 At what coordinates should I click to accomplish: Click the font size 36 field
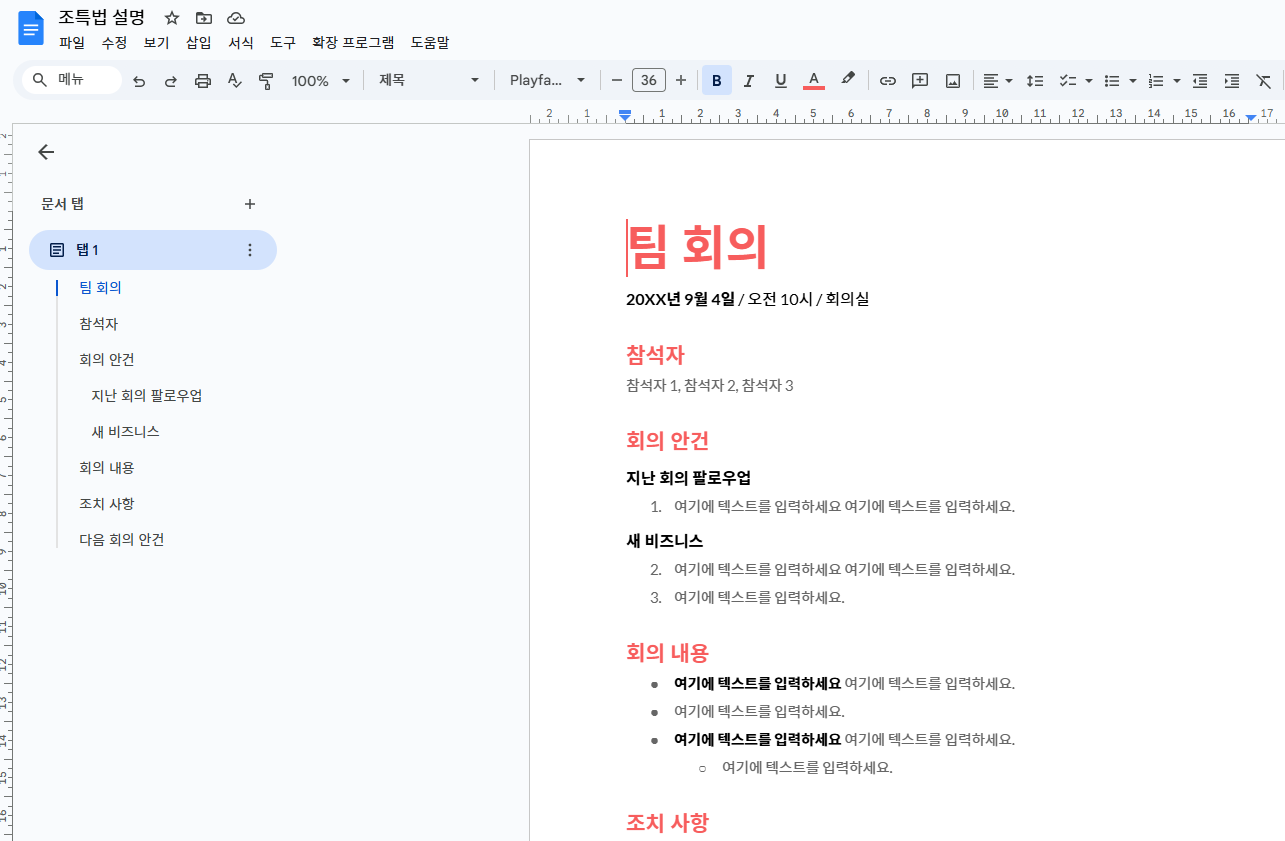pos(649,81)
